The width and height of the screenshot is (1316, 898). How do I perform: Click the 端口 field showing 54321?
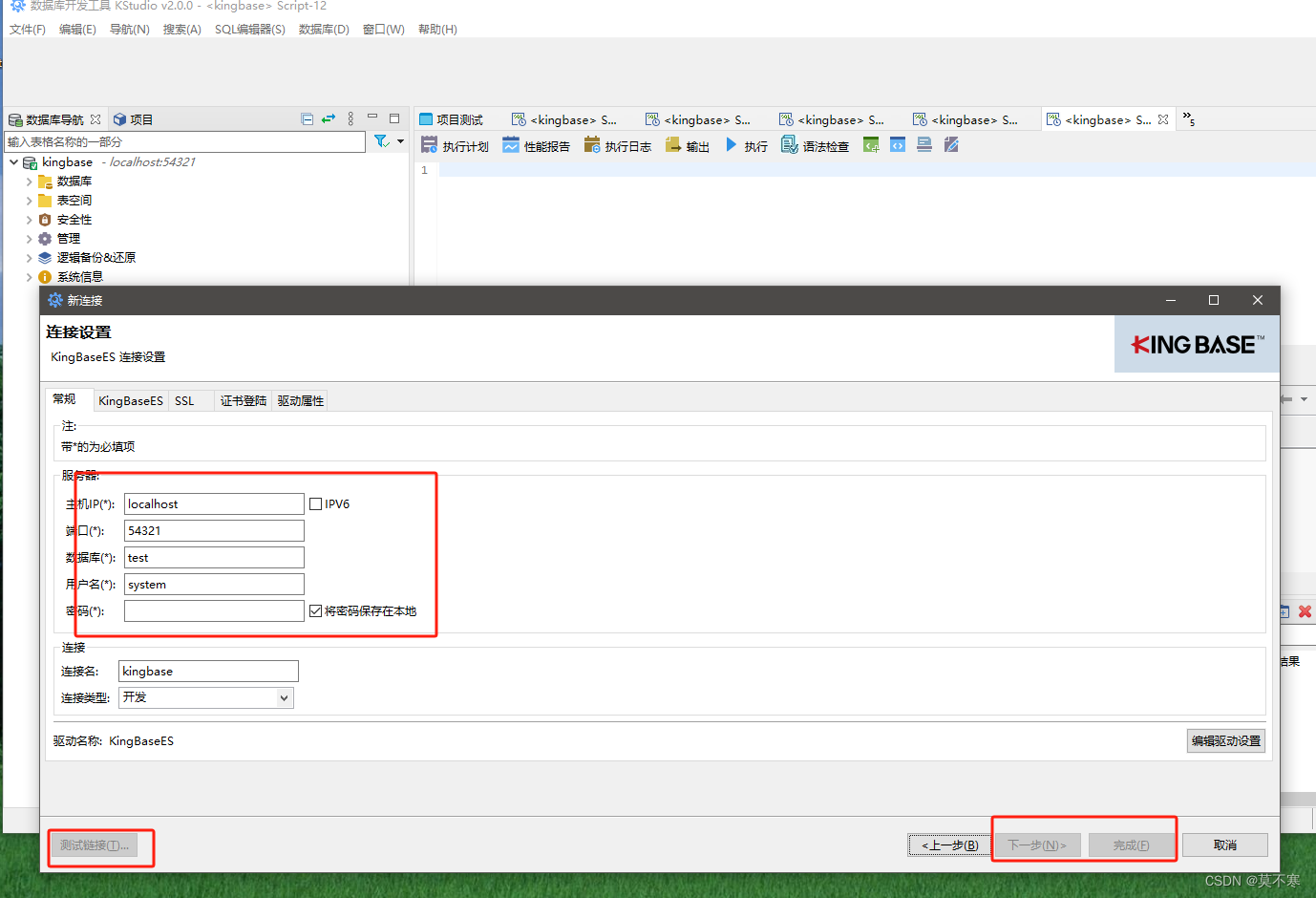tap(214, 531)
